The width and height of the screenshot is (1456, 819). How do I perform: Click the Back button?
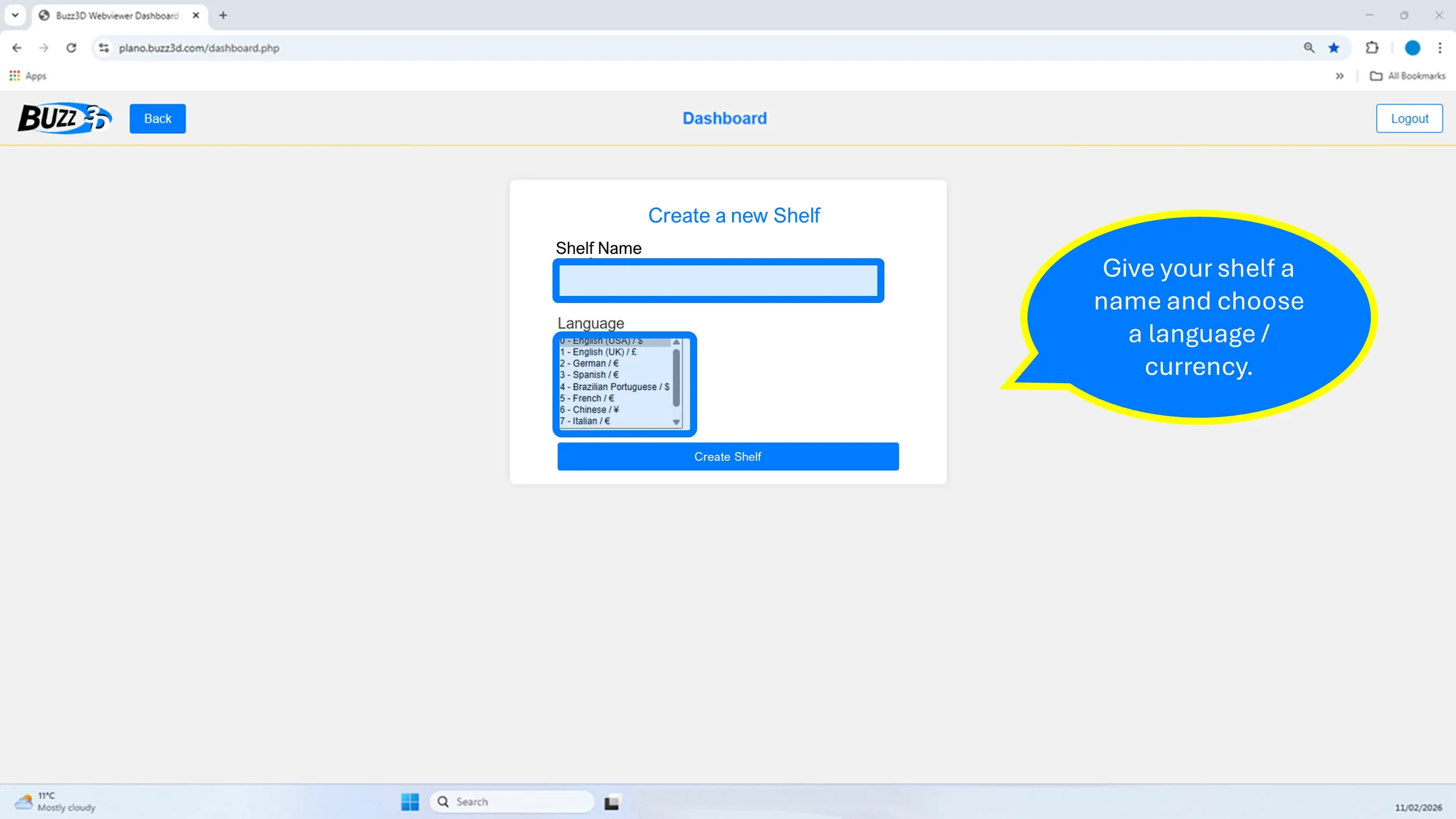(x=157, y=118)
